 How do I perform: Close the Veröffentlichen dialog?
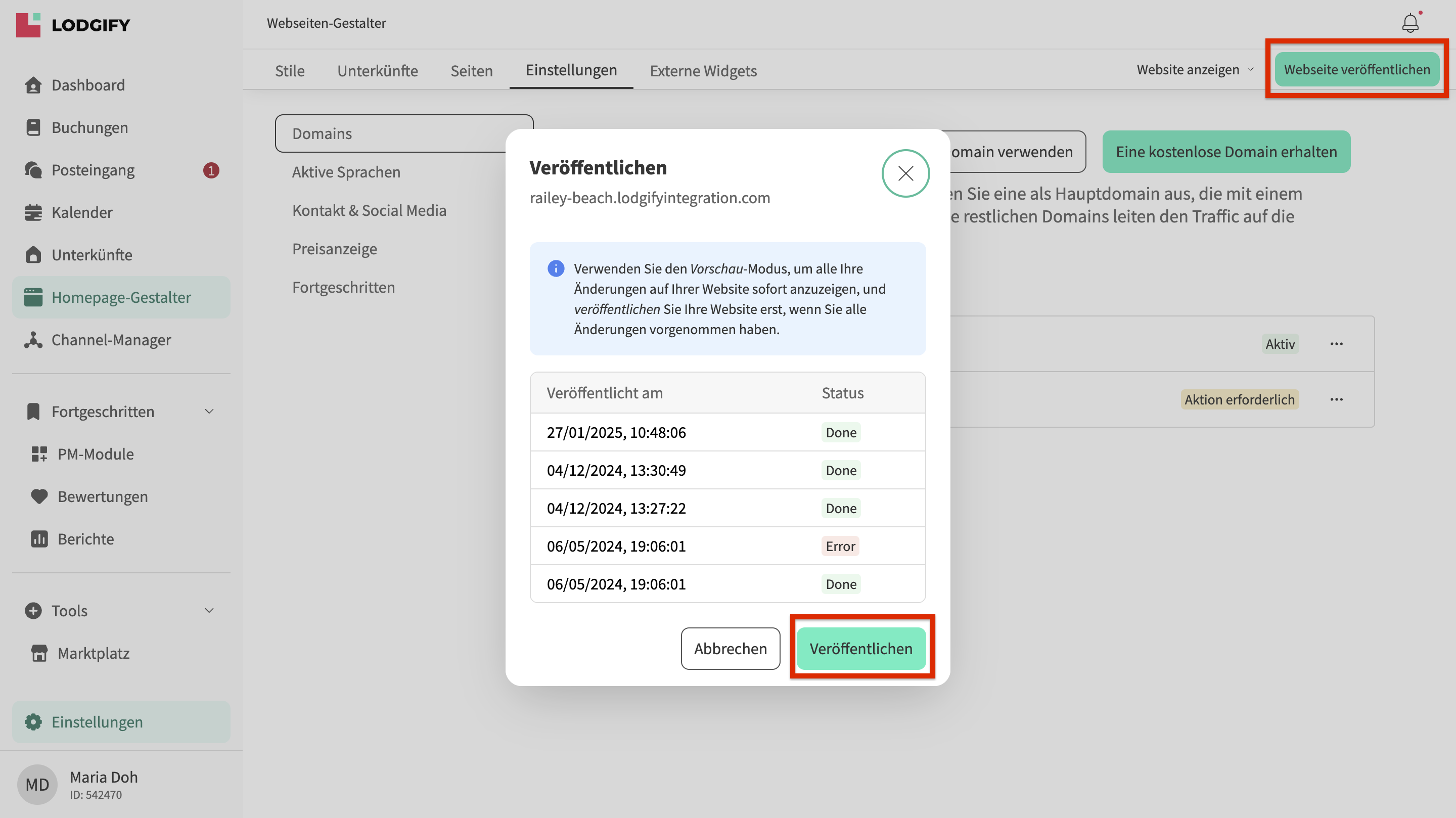pos(905,173)
